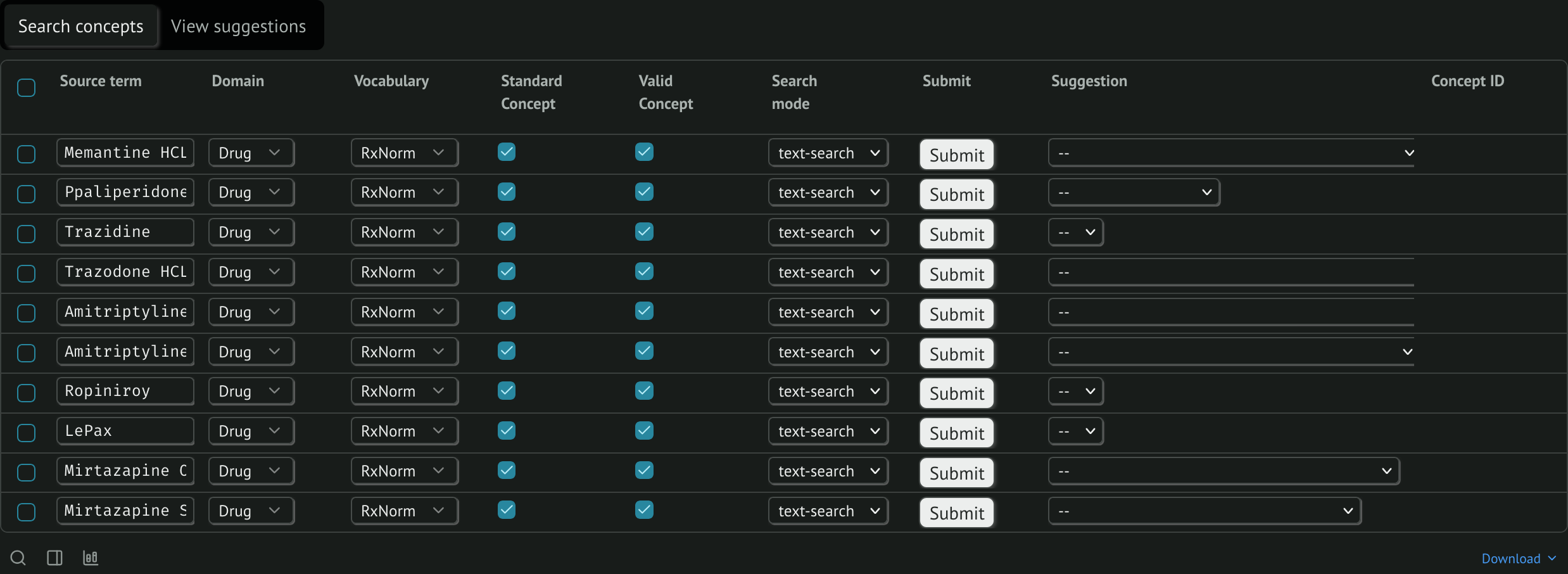Toggle the select-all checkbox in the header

(x=26, y=87)
